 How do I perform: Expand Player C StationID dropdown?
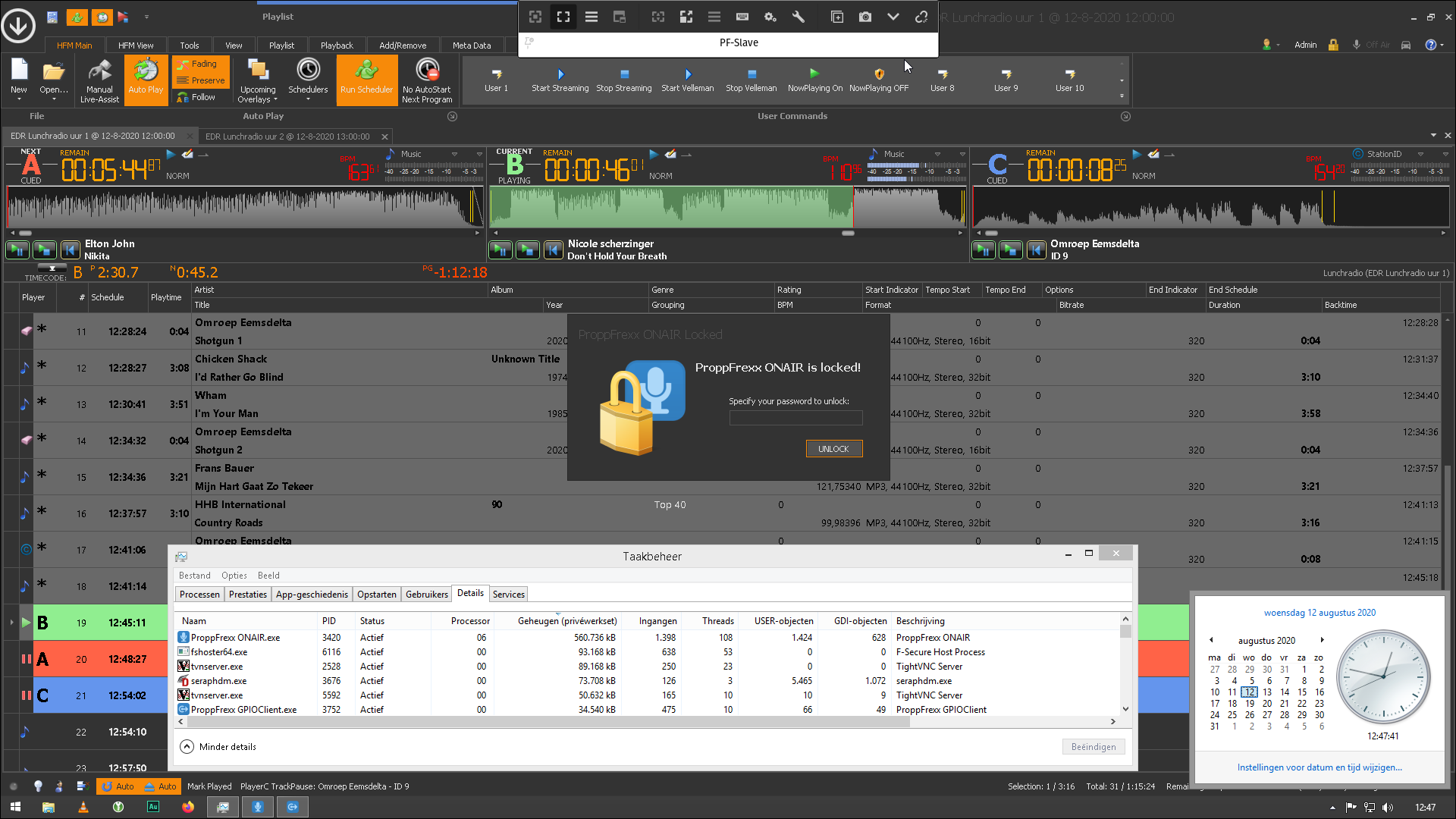[x=1420, y=155]
